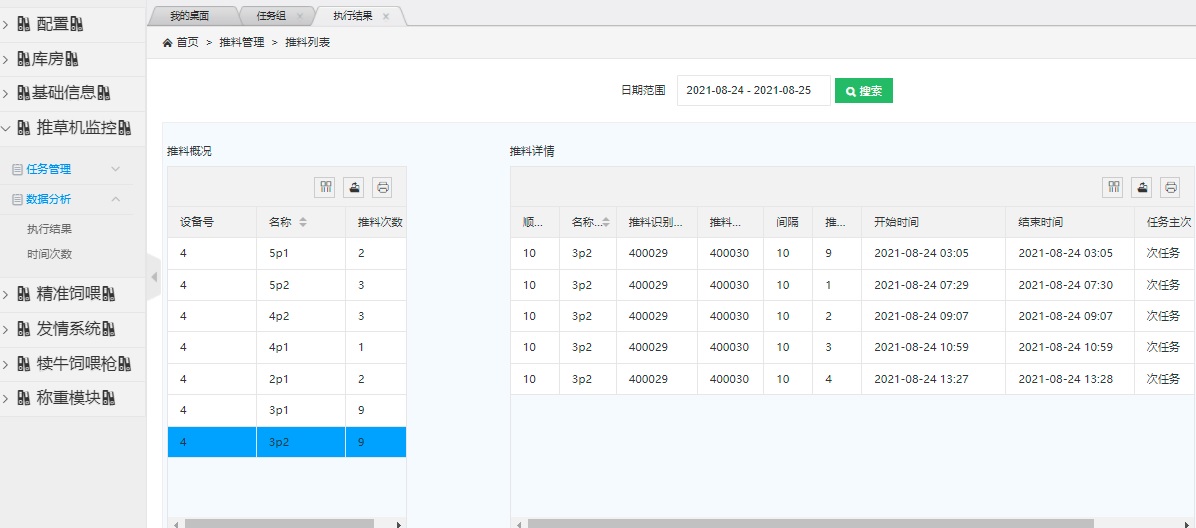
Task: Click the 推料概况 horizontal scrollbar
Action: click(280, 523)
